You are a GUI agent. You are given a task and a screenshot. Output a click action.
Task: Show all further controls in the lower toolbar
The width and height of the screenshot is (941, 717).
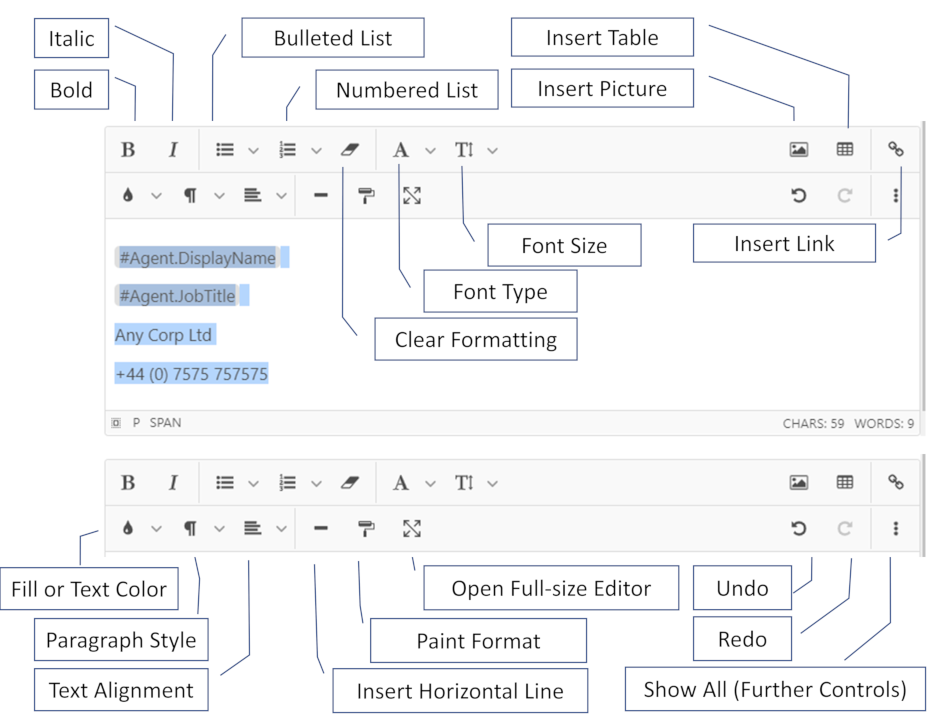[895, 528]
